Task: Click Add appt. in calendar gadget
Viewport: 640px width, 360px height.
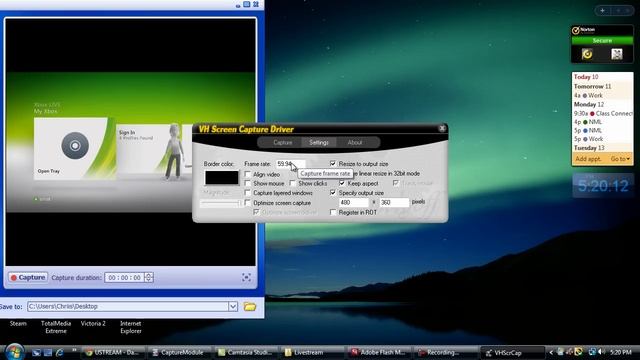Action: [x=588, y=159]
